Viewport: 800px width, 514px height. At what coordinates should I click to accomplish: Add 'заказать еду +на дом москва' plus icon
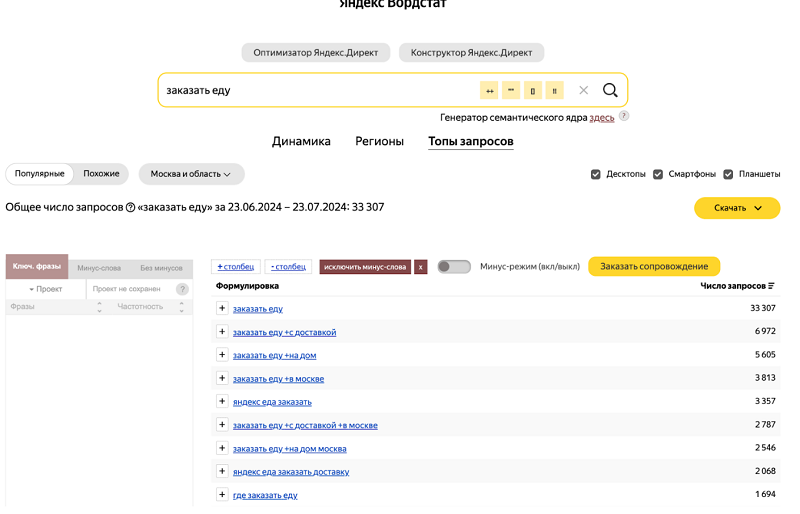point(222,448)
